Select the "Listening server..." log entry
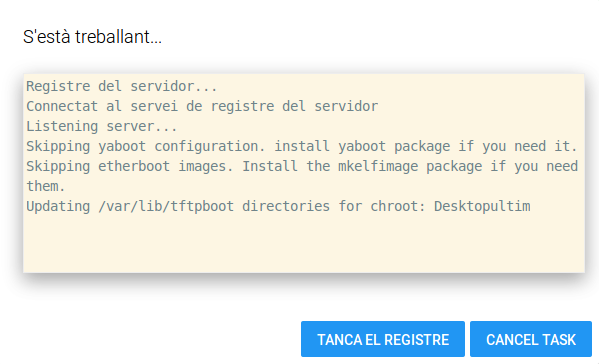 click(x=102, y=126)
